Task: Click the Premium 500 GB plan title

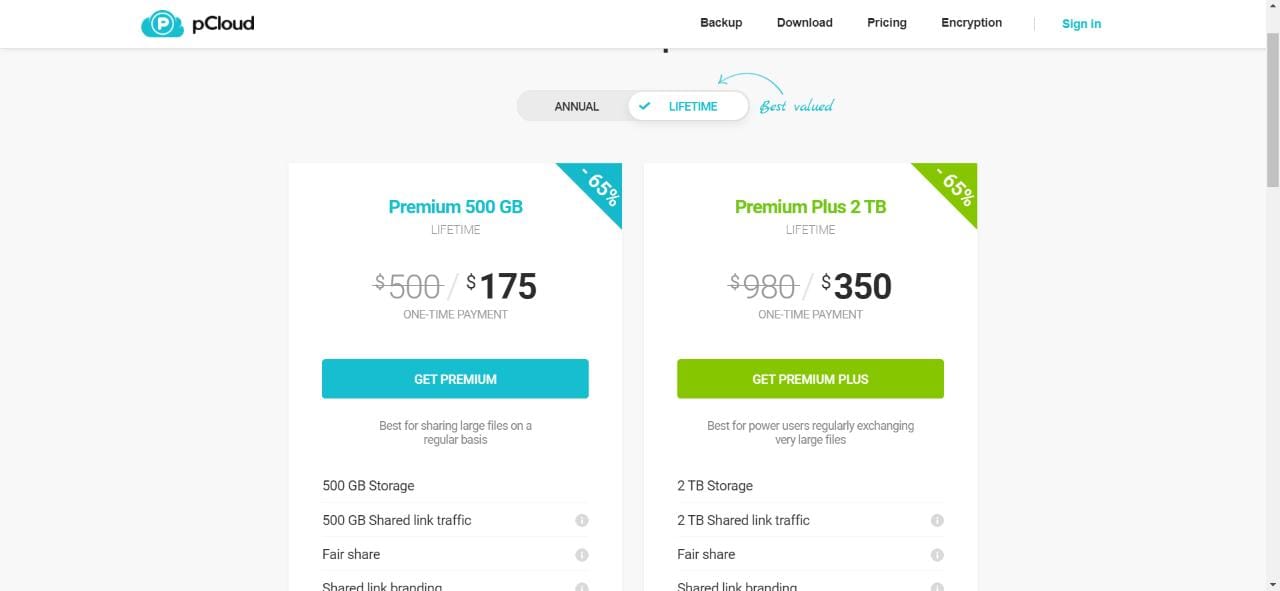Action: click(456, 207)
